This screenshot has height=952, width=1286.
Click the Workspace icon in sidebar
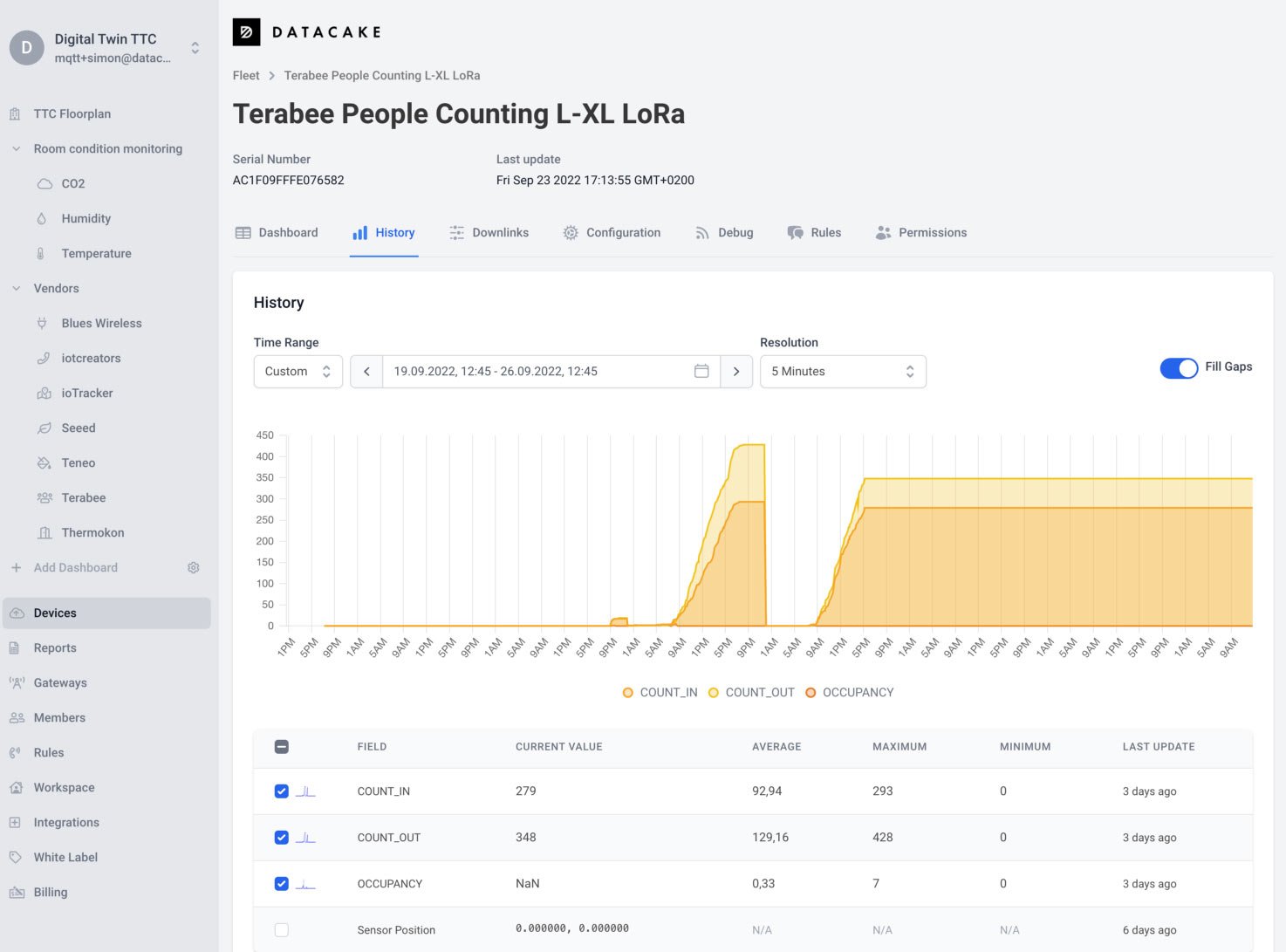pos(16,788)
